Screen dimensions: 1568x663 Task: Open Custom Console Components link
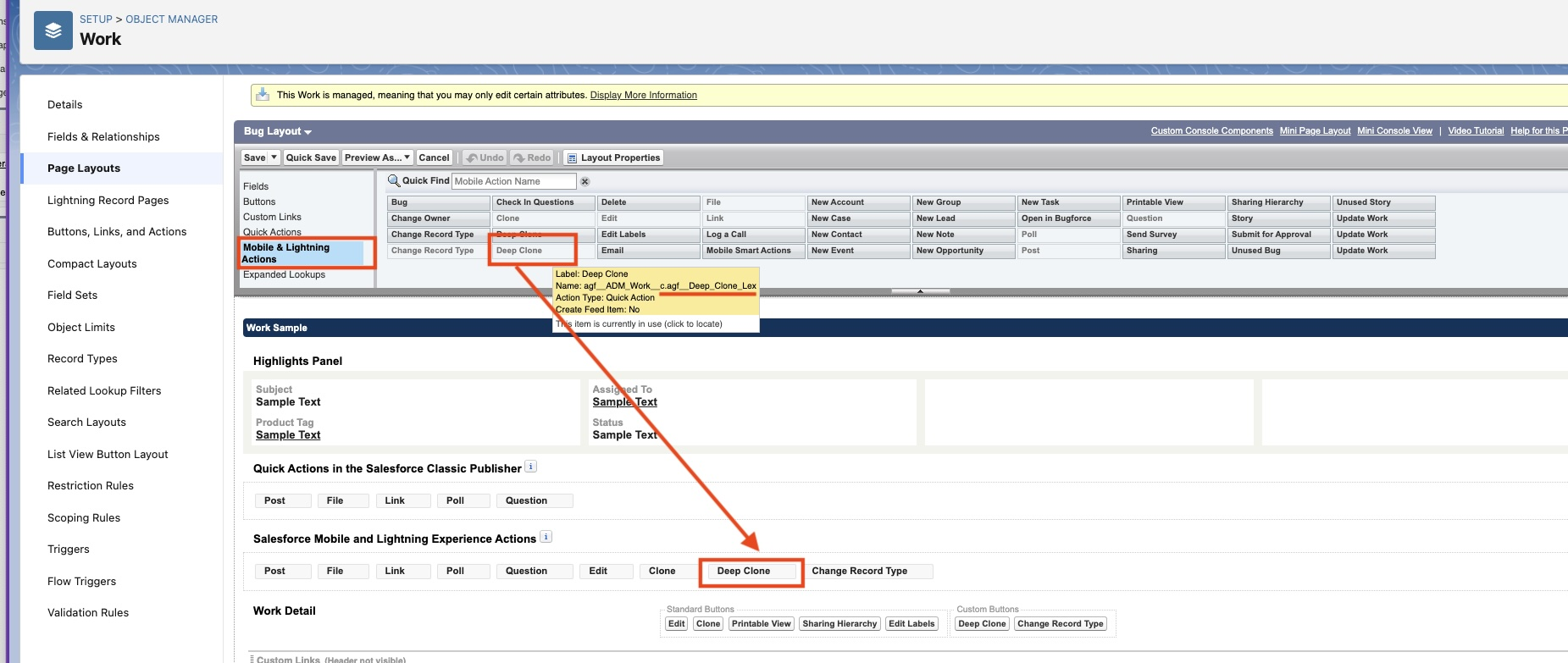click(1212, 130)
